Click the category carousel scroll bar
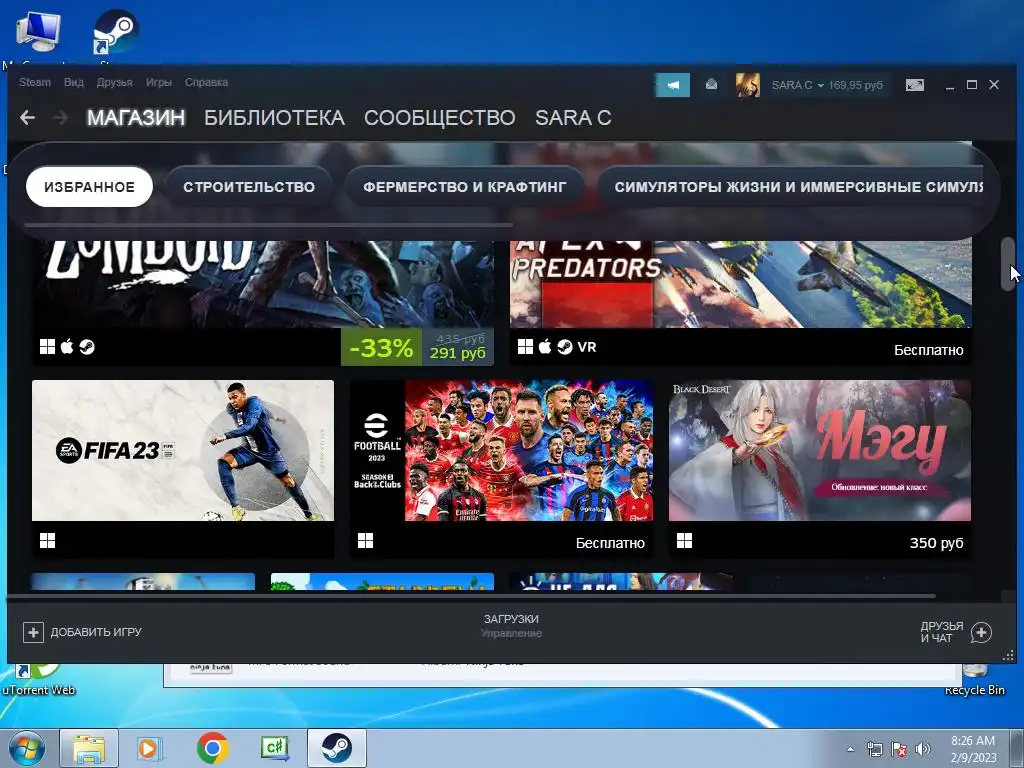This screenshot has width=1024, height=768. click(x=268, y=225)
